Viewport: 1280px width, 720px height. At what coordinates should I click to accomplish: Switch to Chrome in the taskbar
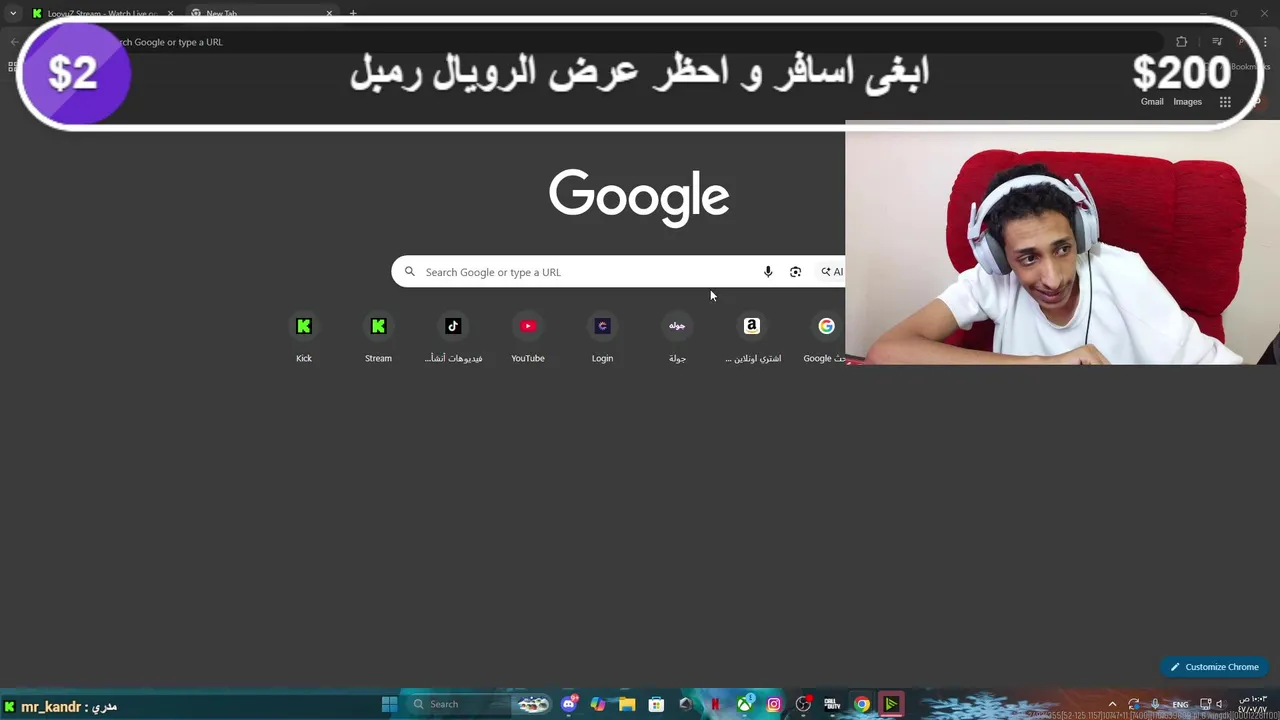tap(862, 704)
